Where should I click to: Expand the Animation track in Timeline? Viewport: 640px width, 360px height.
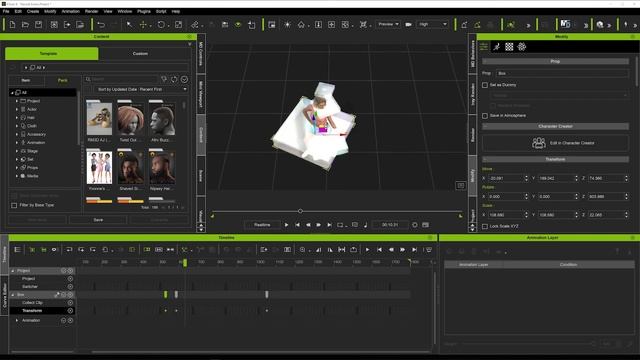pyautogui.click(x=17, y=320)
